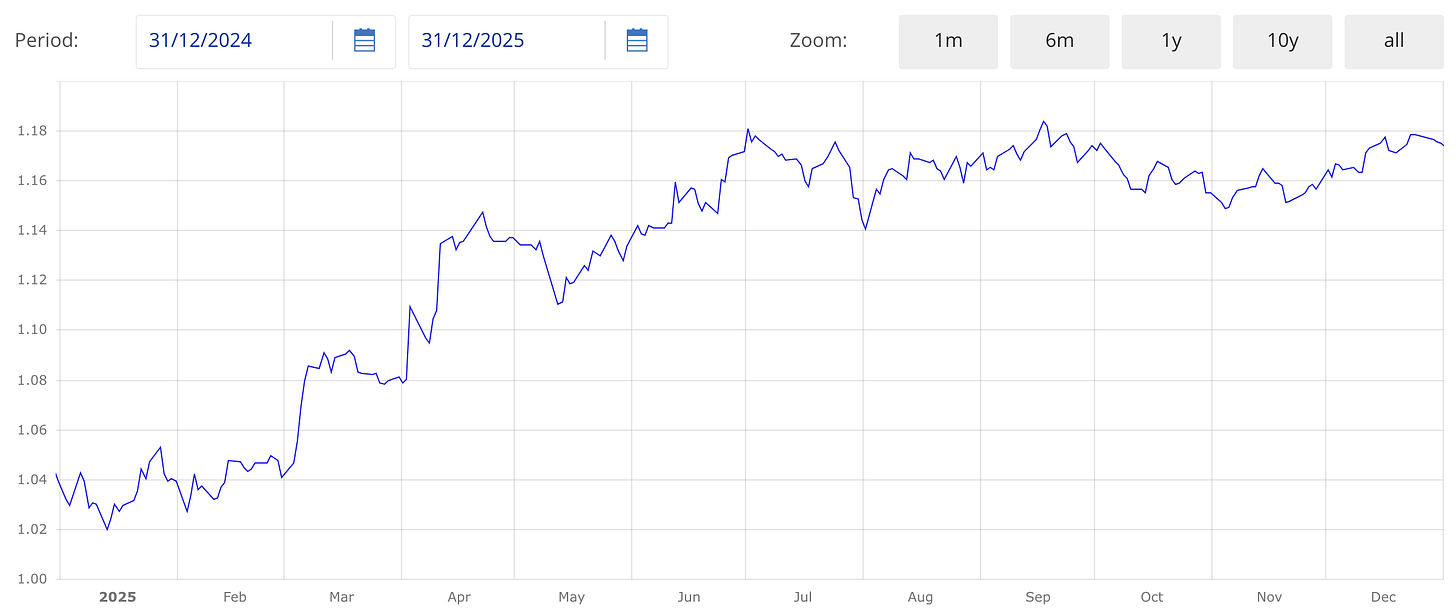Click the 1.00 y-axis label
The width and height of the screenshot is (1456, 611).
point(33,579)
